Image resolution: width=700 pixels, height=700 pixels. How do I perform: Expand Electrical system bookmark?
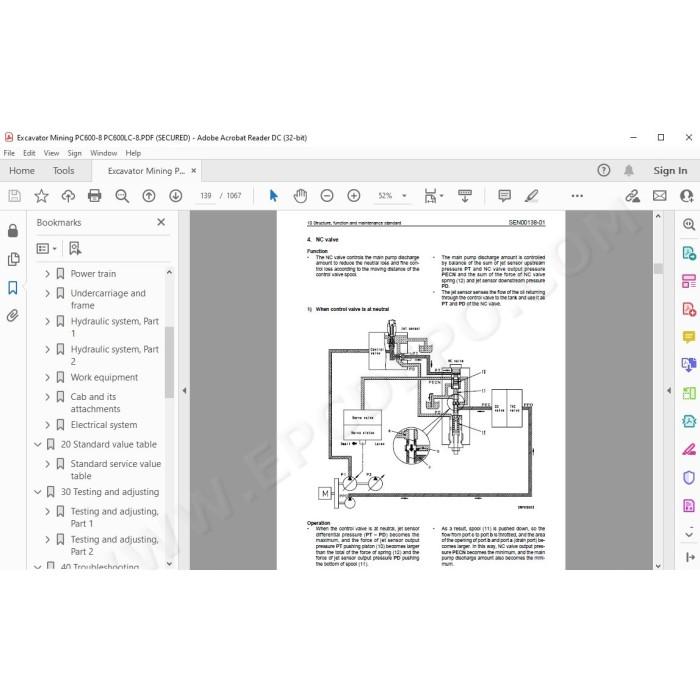tap(47, 425)
